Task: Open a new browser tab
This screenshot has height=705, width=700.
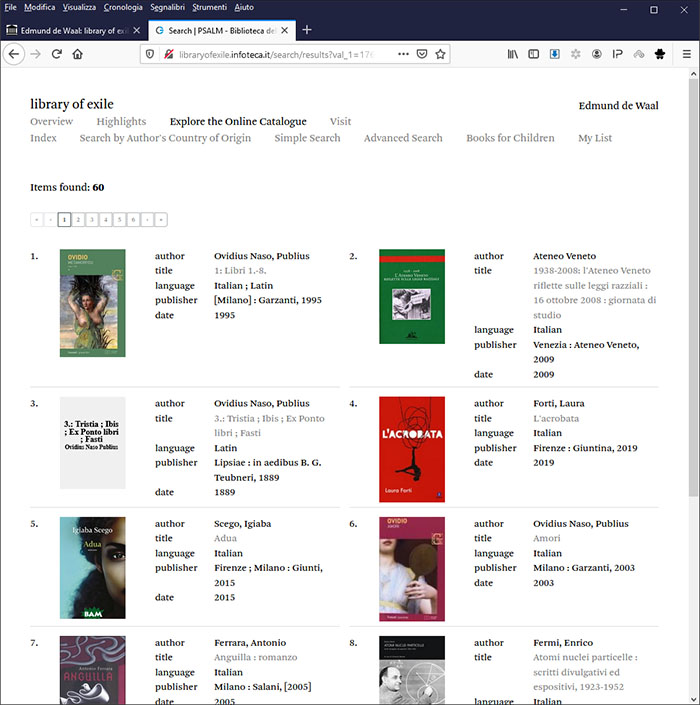Action: click(307, 30)
